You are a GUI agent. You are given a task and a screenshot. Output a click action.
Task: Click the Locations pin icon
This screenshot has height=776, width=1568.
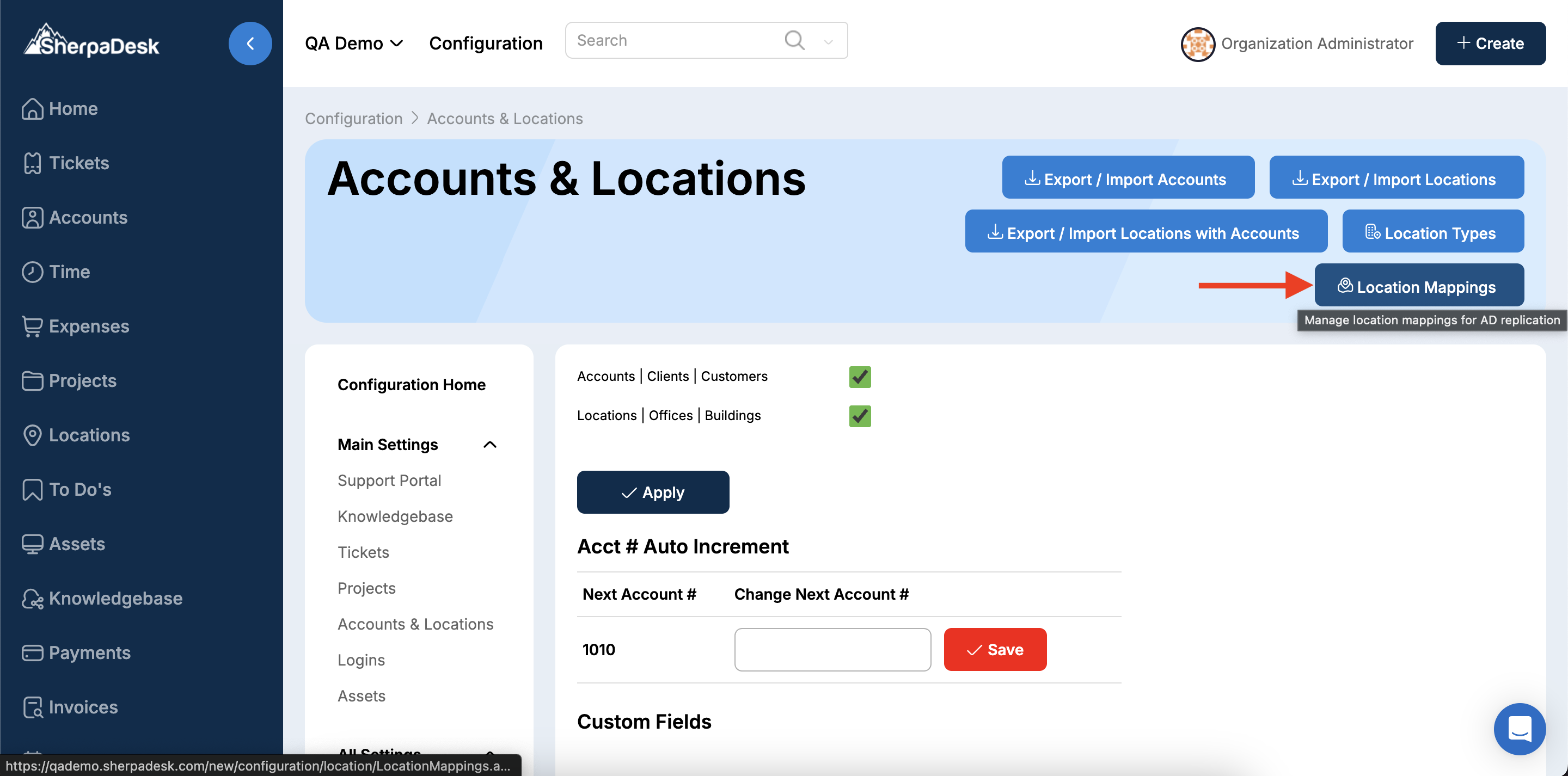(x=32, y=435)
